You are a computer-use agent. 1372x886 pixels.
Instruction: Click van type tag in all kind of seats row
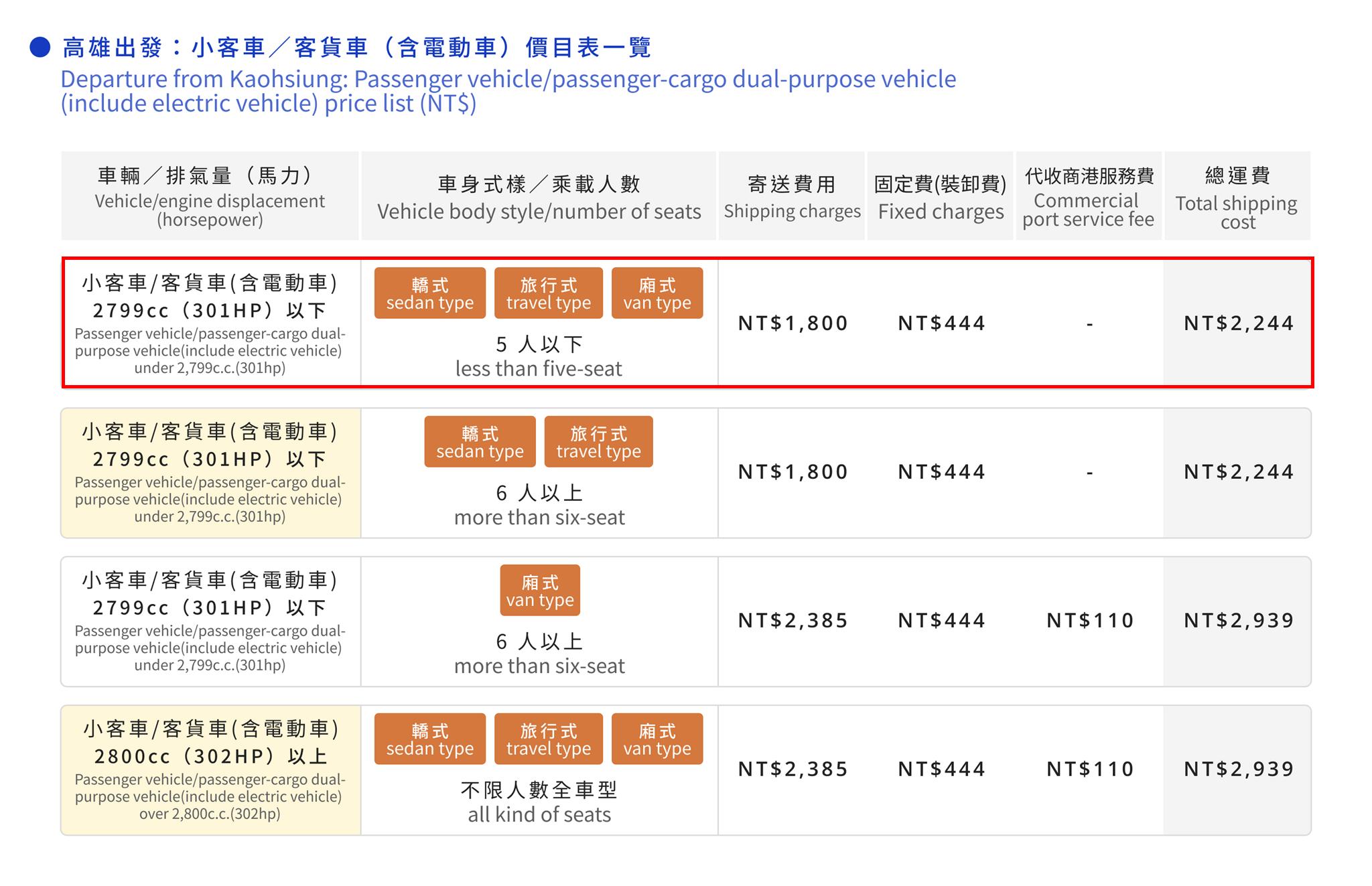tap(657, 739)
